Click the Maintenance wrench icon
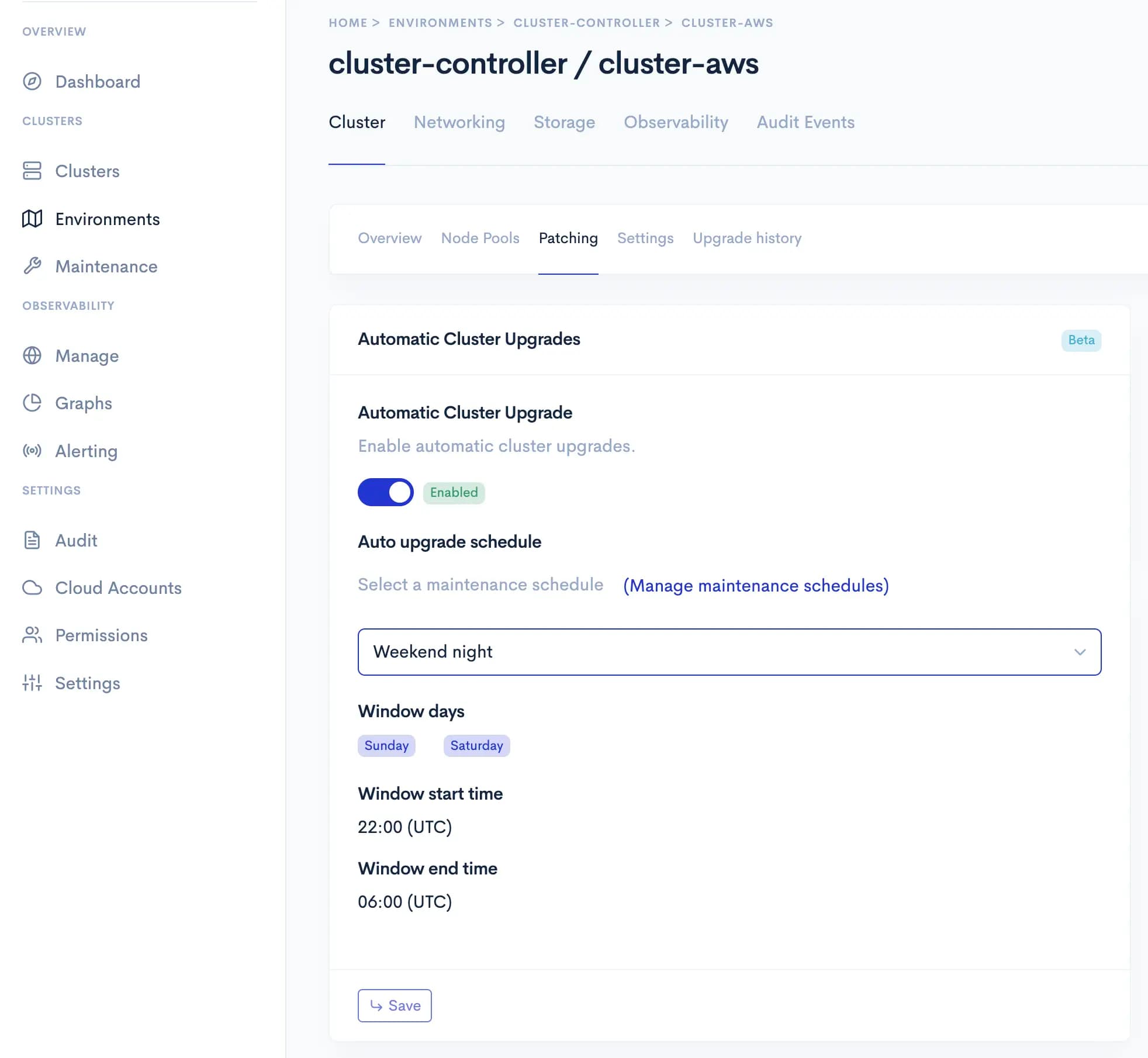 pyautogui.click(x=32, y=266)
